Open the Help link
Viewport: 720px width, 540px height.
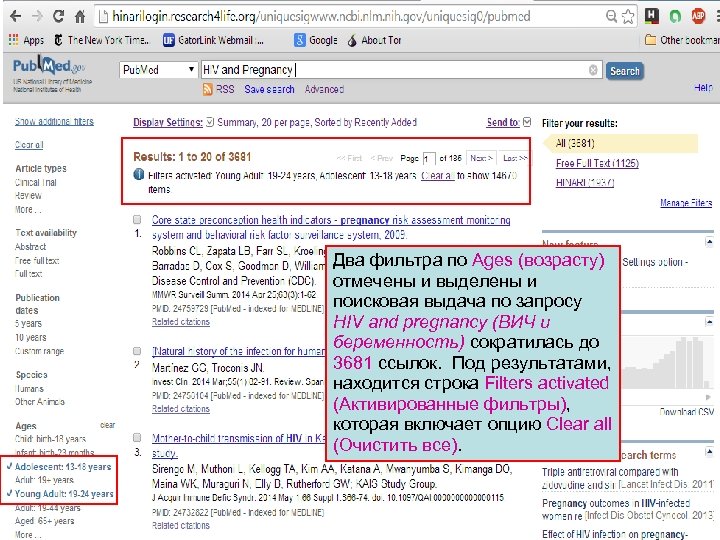coord(703,87)
